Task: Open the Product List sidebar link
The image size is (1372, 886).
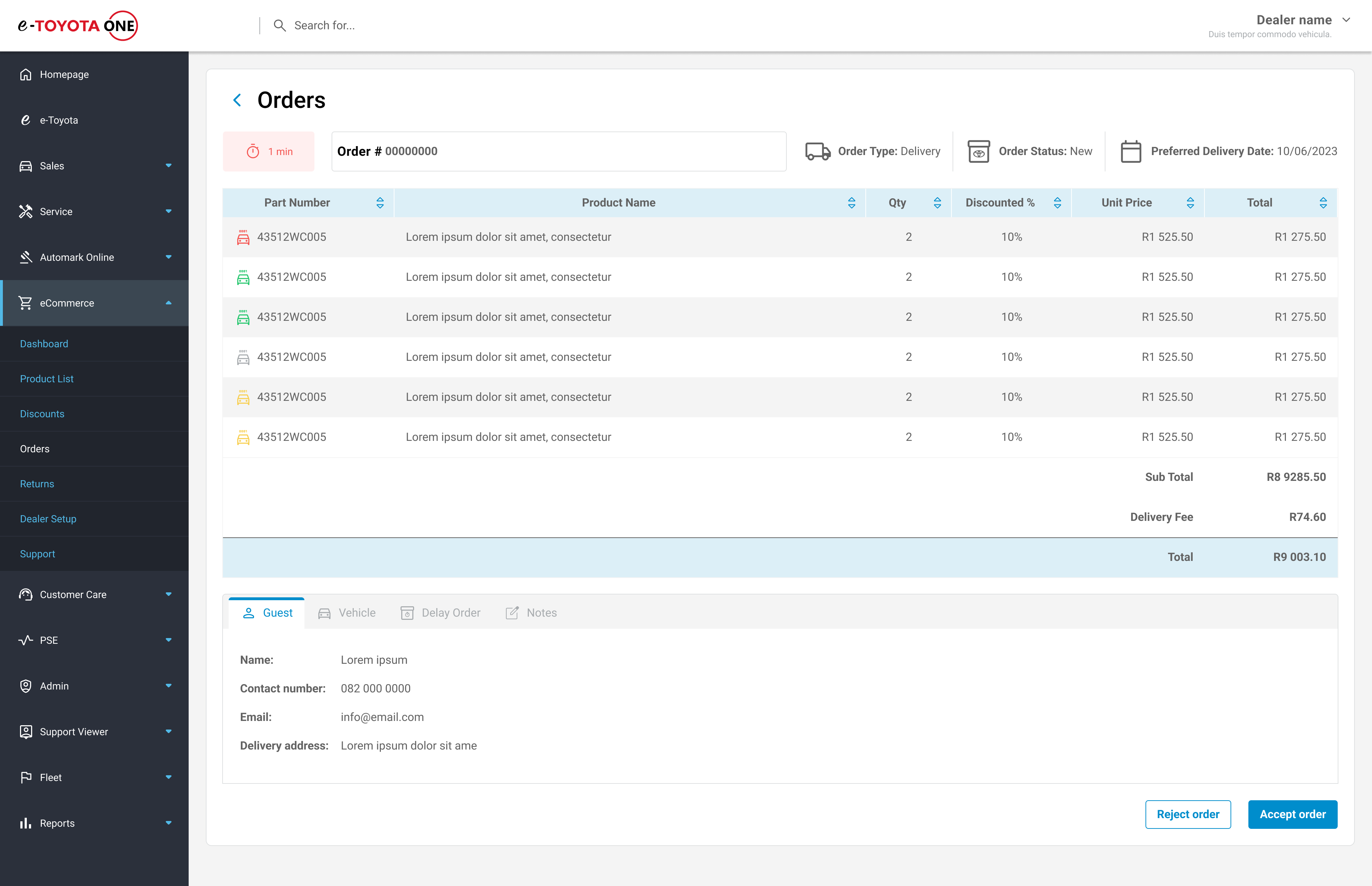Action: click(x=46, y=379)
